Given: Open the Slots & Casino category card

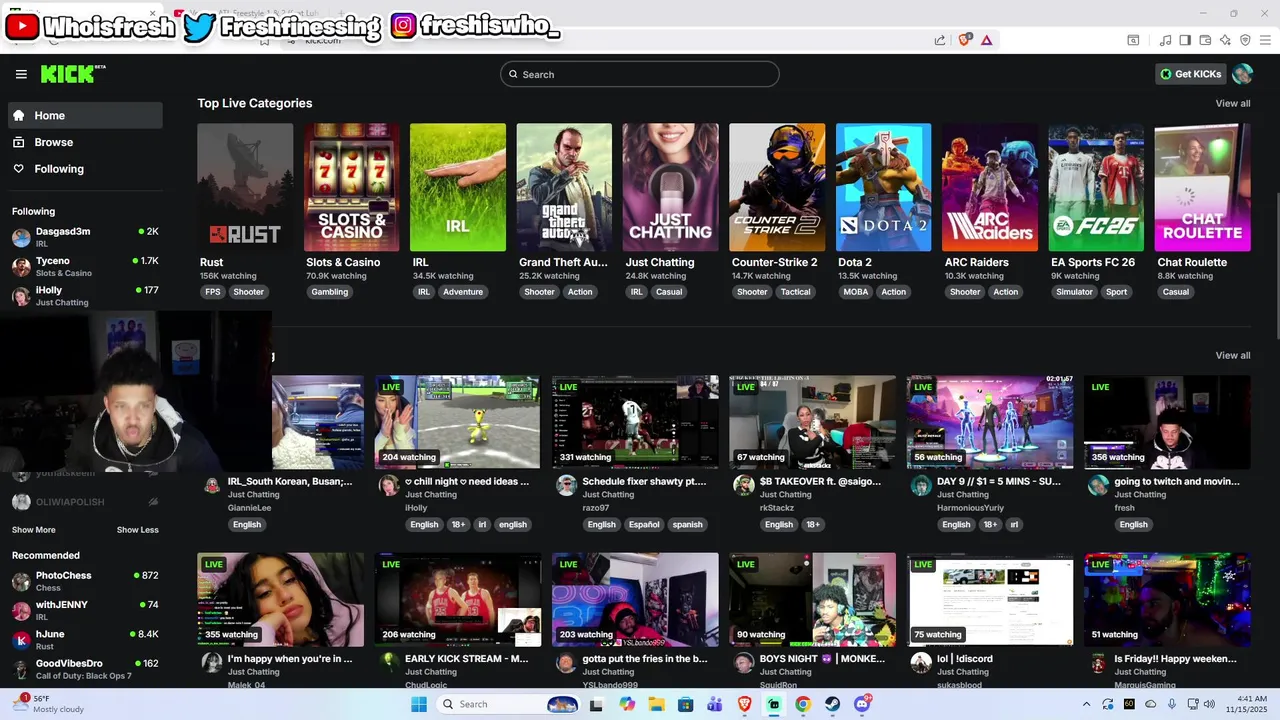Looking at the screenshot, I should (351, 187).
